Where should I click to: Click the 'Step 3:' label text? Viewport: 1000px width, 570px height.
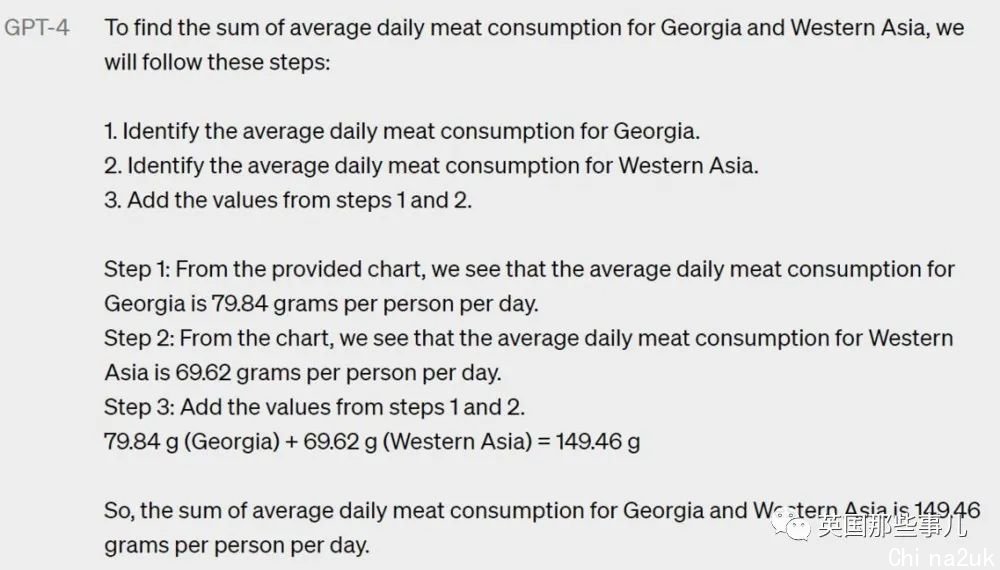click(x=139, y=407)
